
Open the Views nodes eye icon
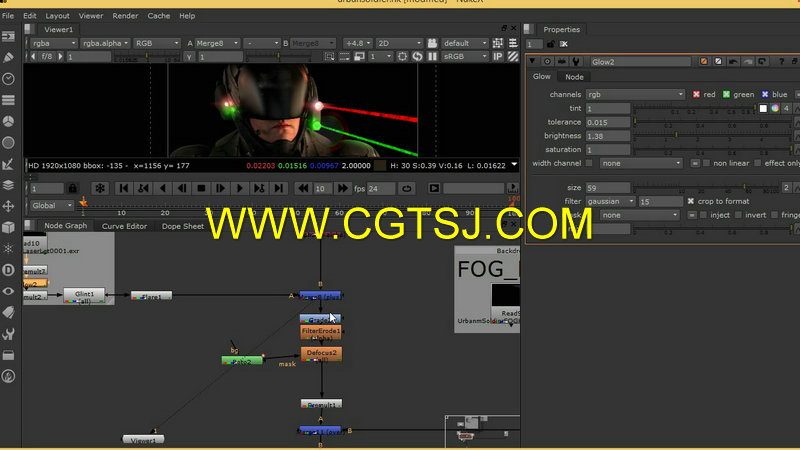click(8, 291)
